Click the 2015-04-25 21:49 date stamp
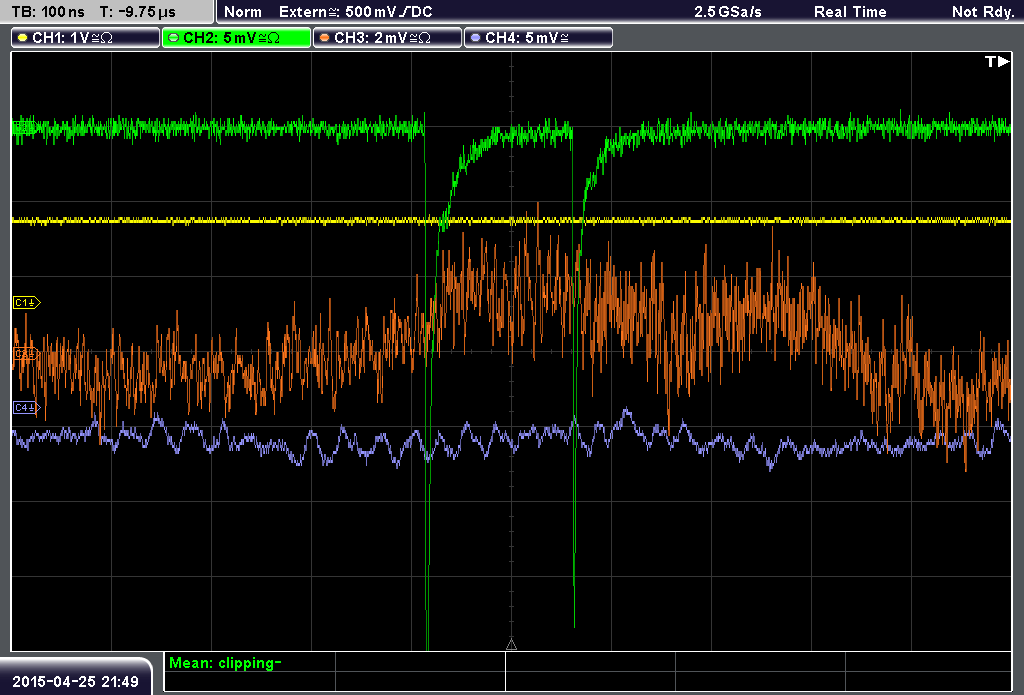Image resolution: width=1024 pixels, height=695 pixels. click(75, 682)
